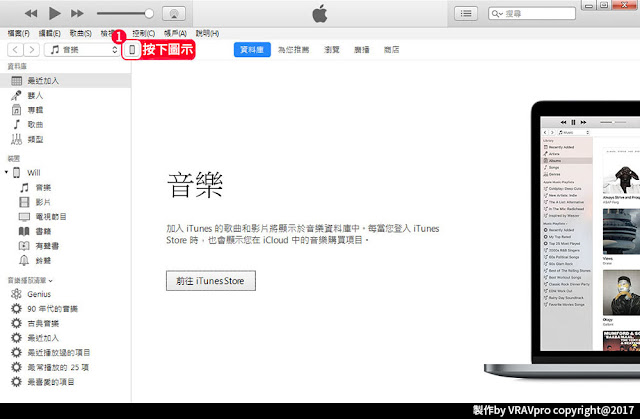640x419 pixels.
Task: Click the gear icon for 最近播放過的項目
Action: pyautogui.click(x=16, y=352)
